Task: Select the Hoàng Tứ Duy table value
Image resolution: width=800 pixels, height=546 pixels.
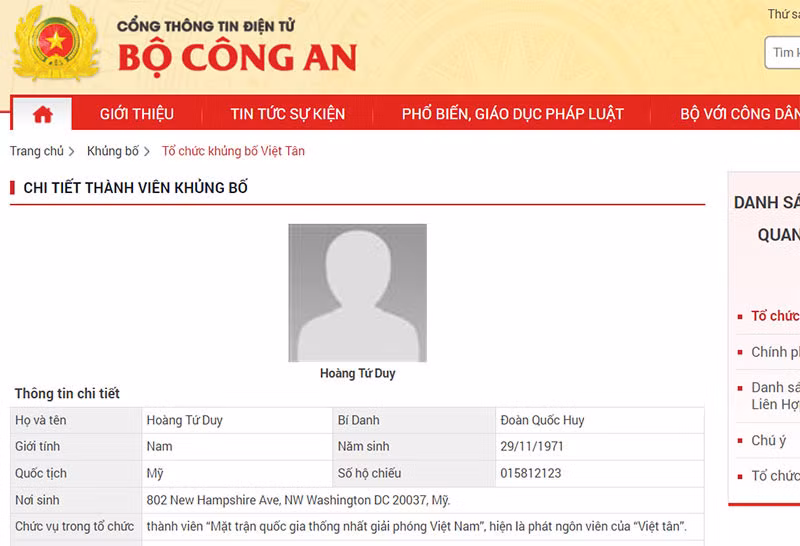Action: point(185,420)
